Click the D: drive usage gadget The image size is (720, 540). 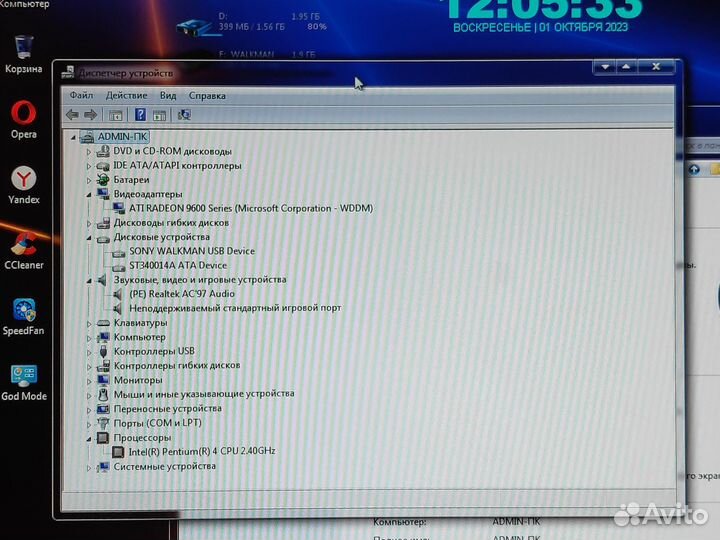[x=252, y=23]
